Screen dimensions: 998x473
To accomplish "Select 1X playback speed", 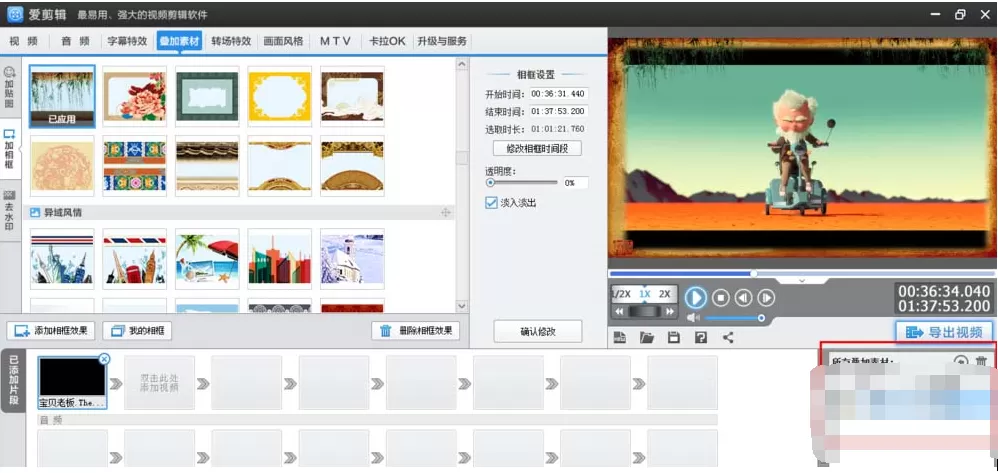I will click(x=645, y=294).
